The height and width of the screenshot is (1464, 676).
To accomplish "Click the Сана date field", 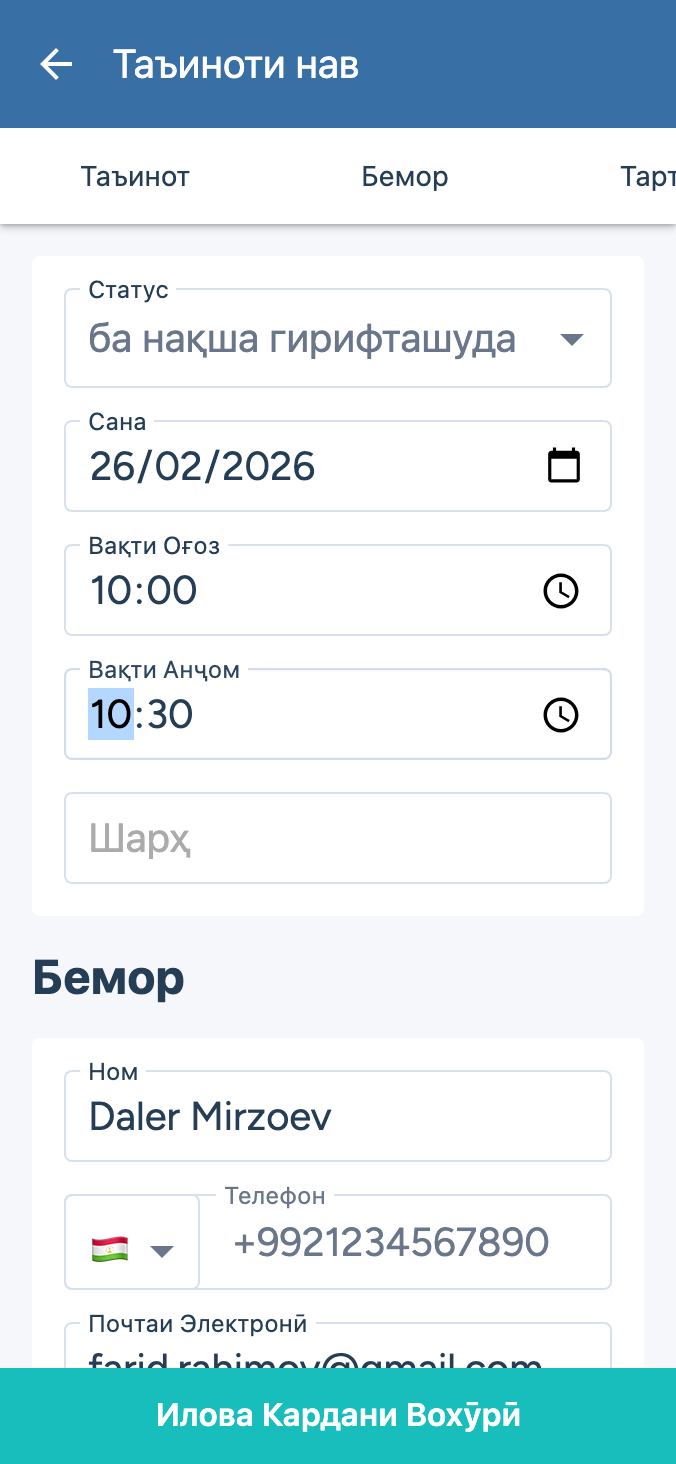I will 300,467.
